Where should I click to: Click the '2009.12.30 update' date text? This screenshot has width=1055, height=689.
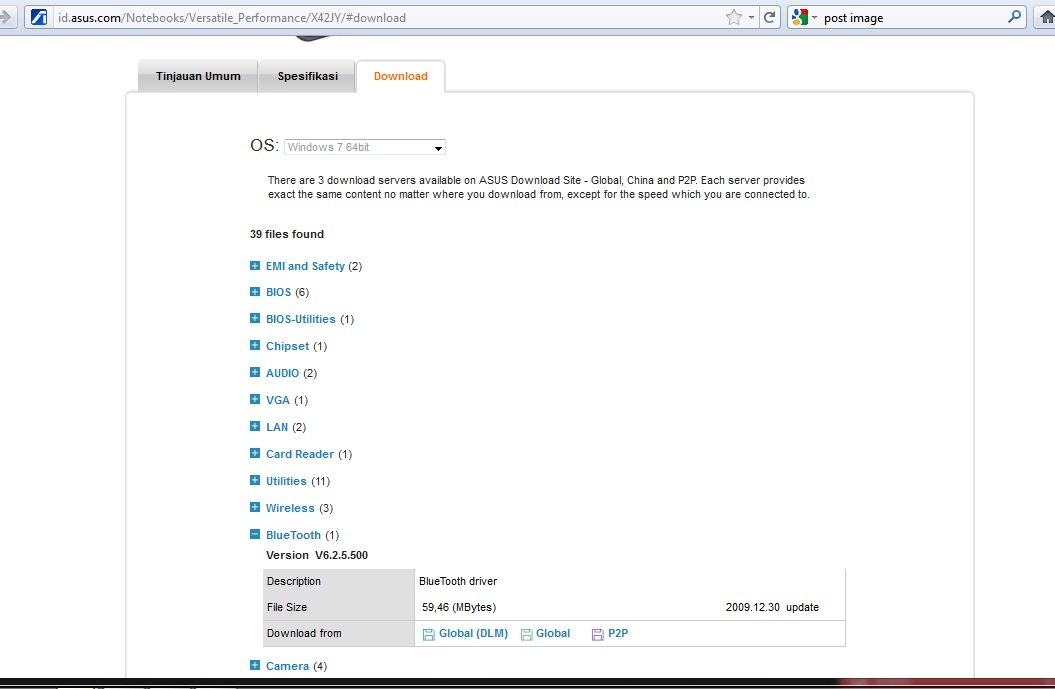tap(772, 607)
